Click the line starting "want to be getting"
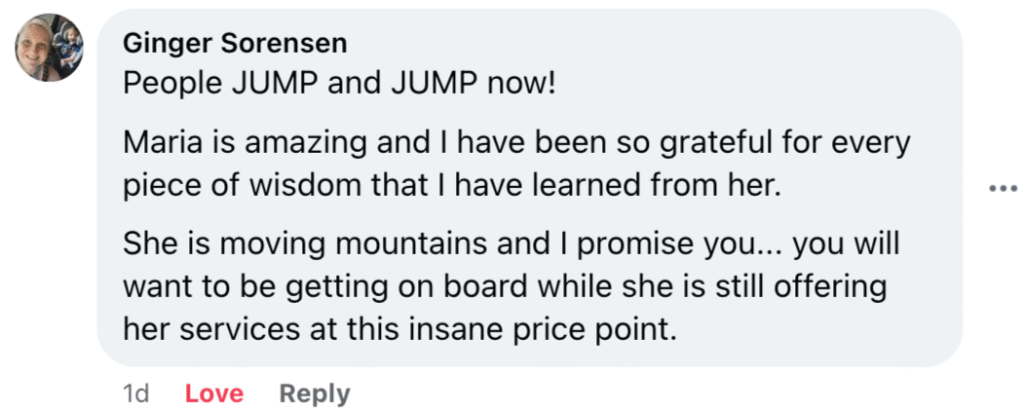Image resolution: width=1024 pixels, height=413 pixels. click(505, 286)
